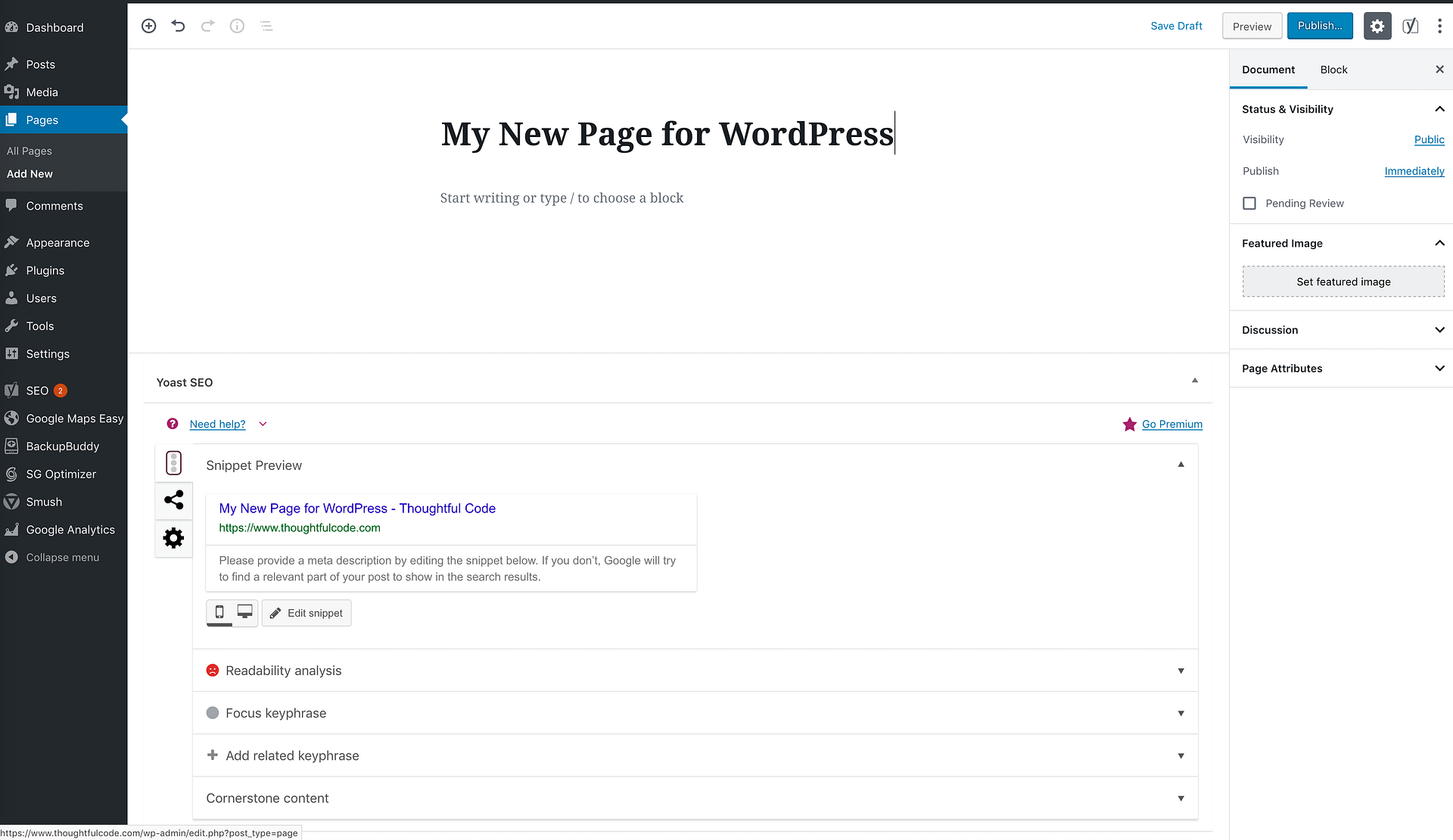Click the Undo button in toolbar

tap(178, 26)
